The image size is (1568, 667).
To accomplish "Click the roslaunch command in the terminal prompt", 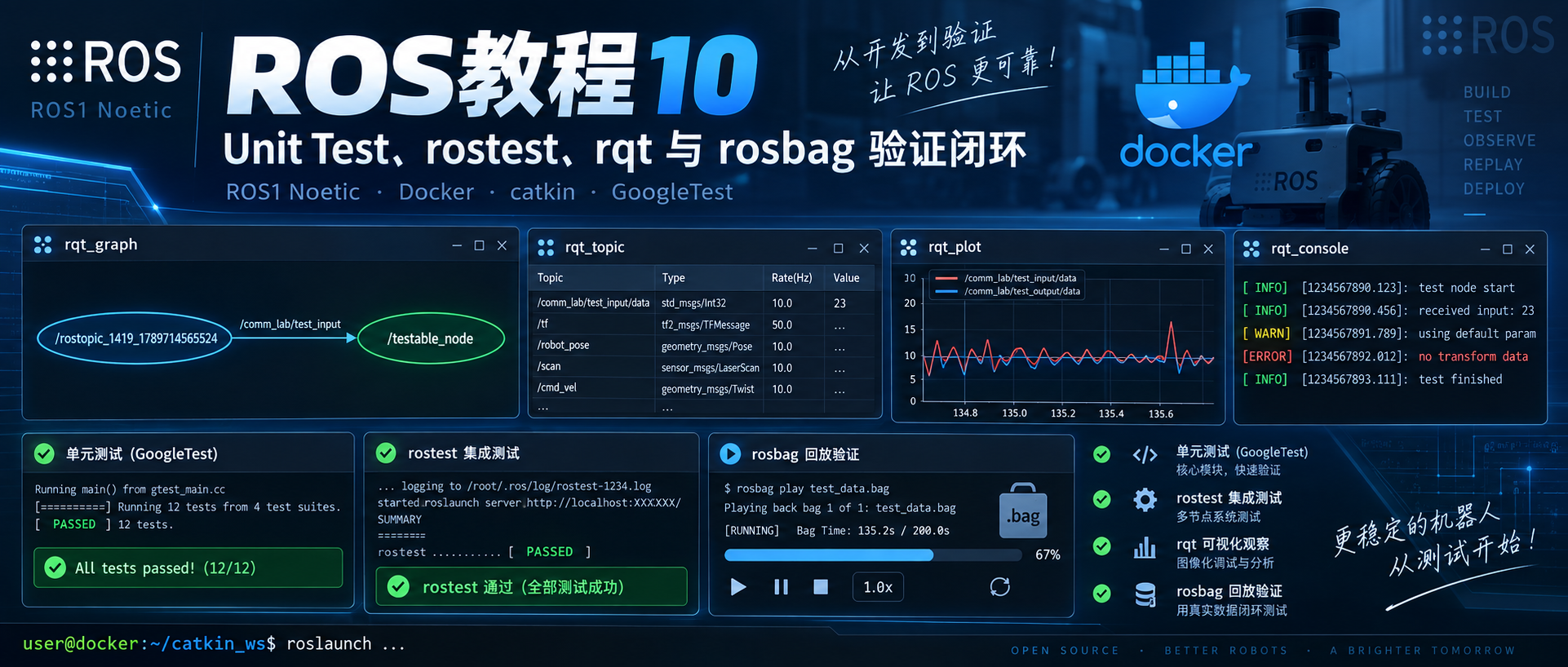I will (345, 644).
